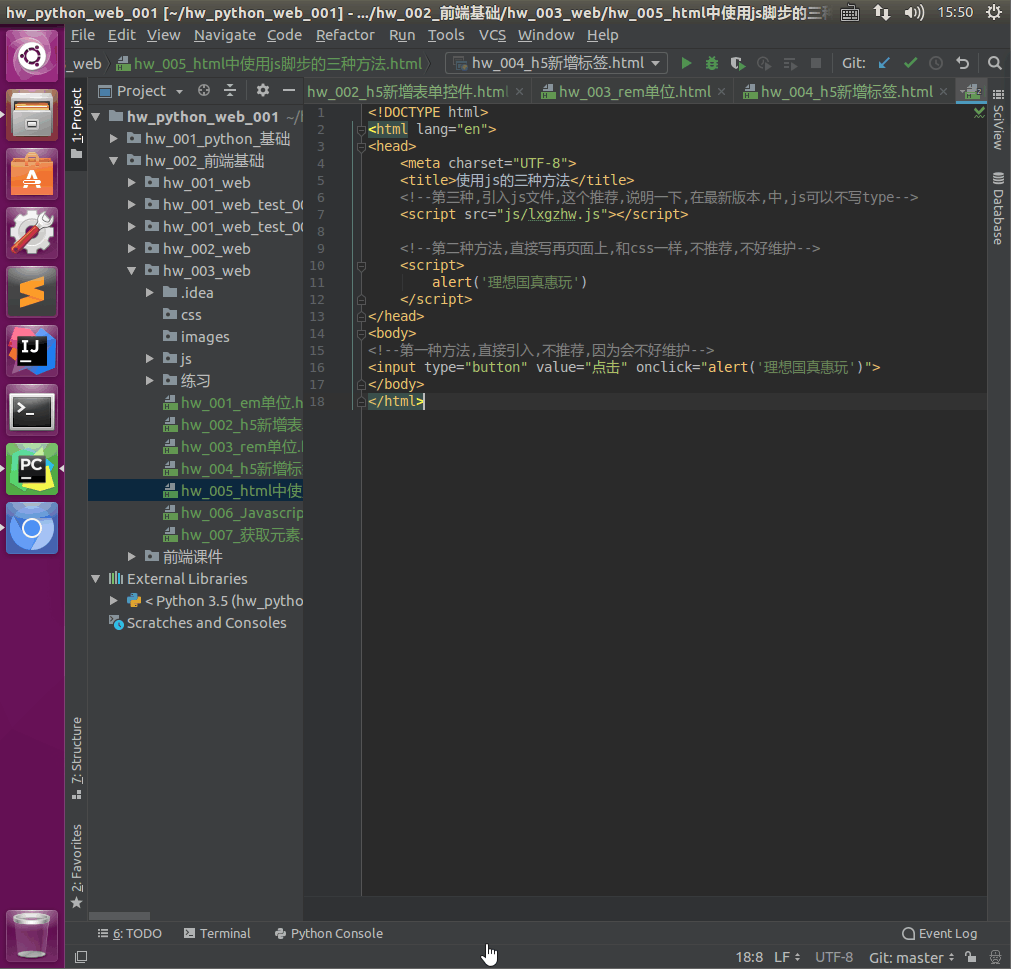1011x969 pixels.
Task: Click the green Run button
Action: click(x=686, y=63)
